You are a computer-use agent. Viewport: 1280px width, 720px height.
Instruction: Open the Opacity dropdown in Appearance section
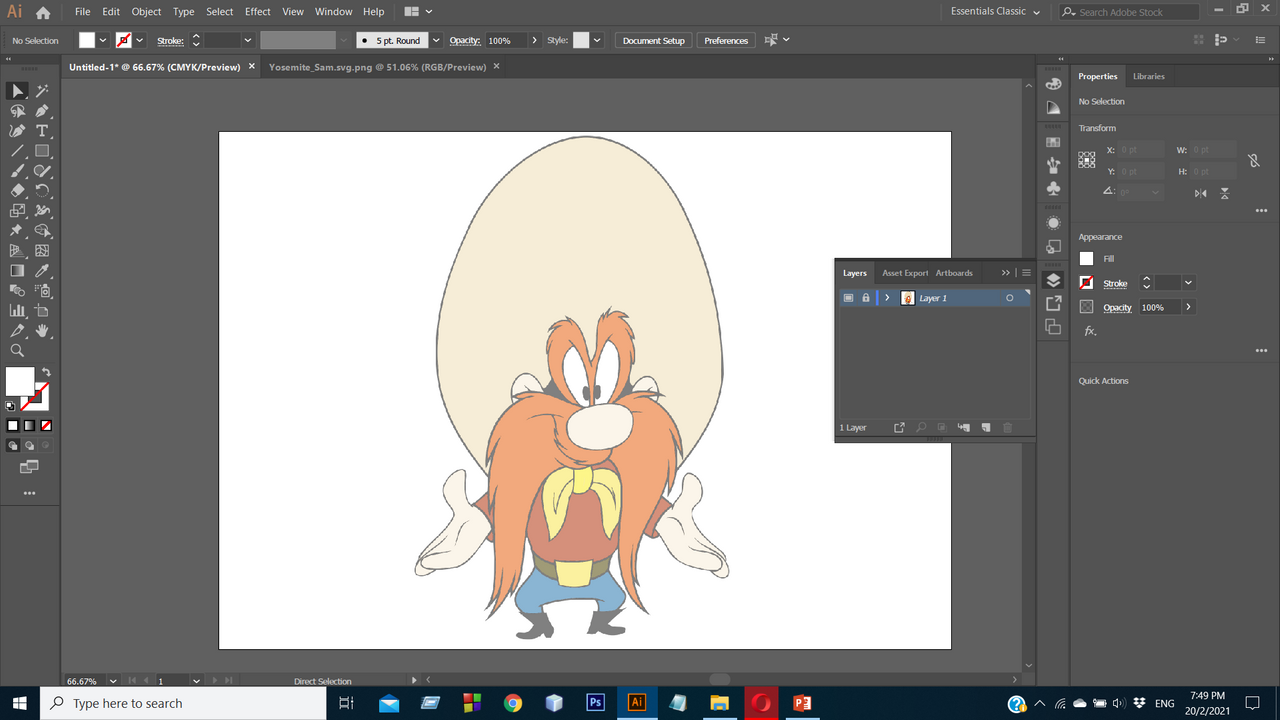click(1188, 307)
